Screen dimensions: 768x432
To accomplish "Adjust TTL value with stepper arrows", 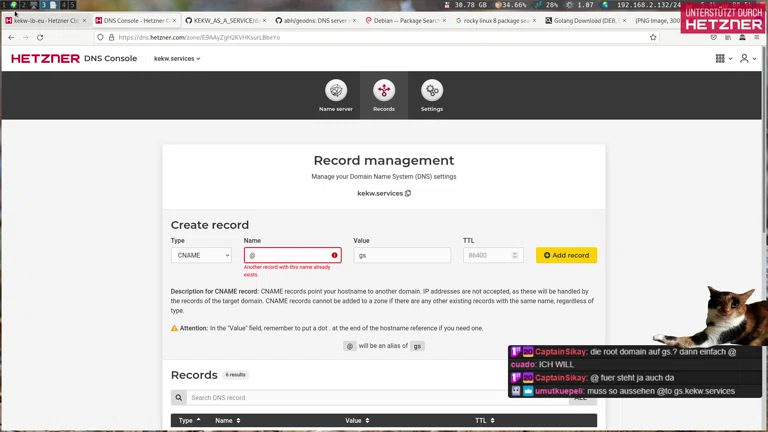I will (515, 255).
